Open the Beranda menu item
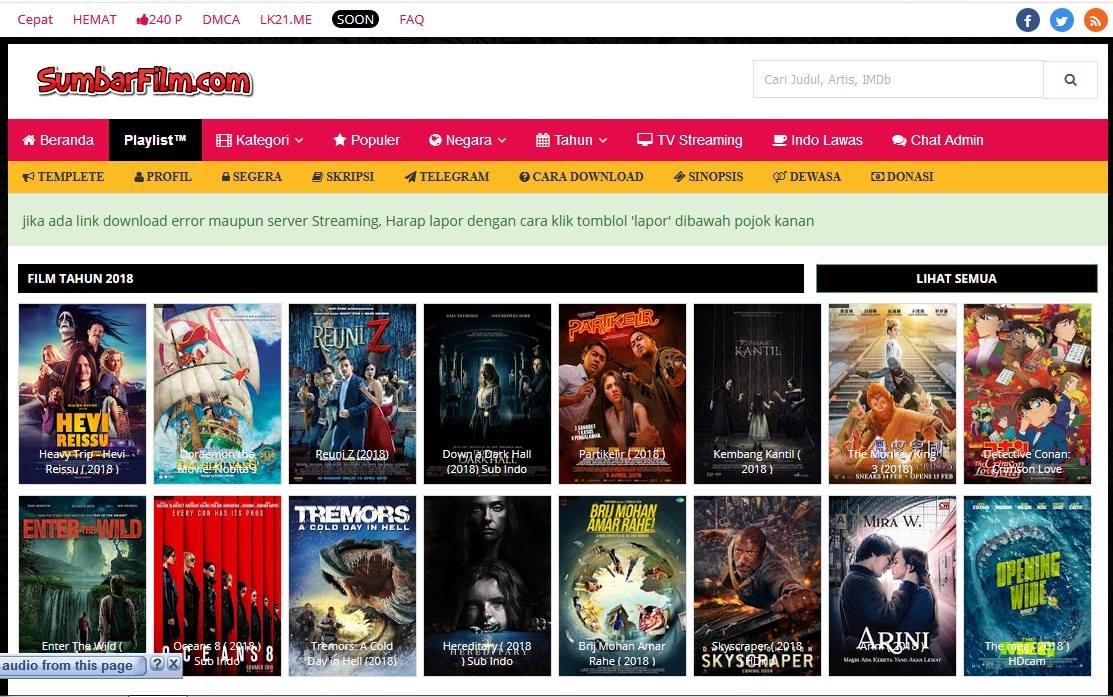 (x=58, y=140)
